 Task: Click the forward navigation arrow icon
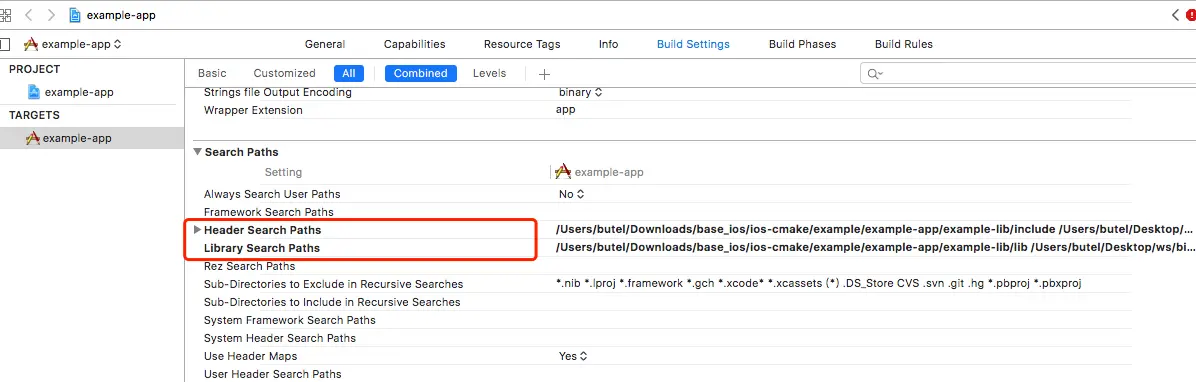[x=50, y=14]
